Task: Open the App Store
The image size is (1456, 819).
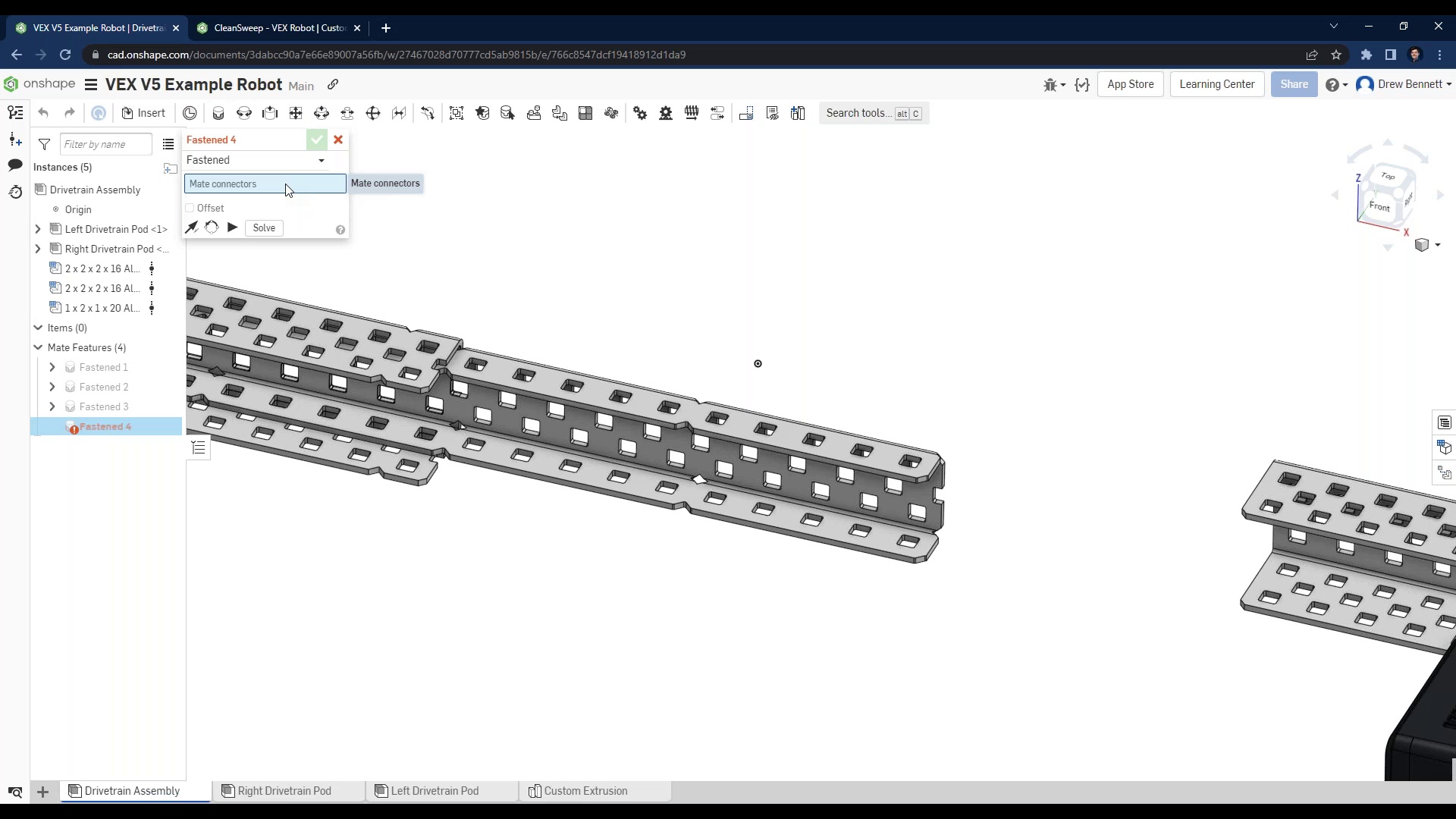Action: point(1130,84)
